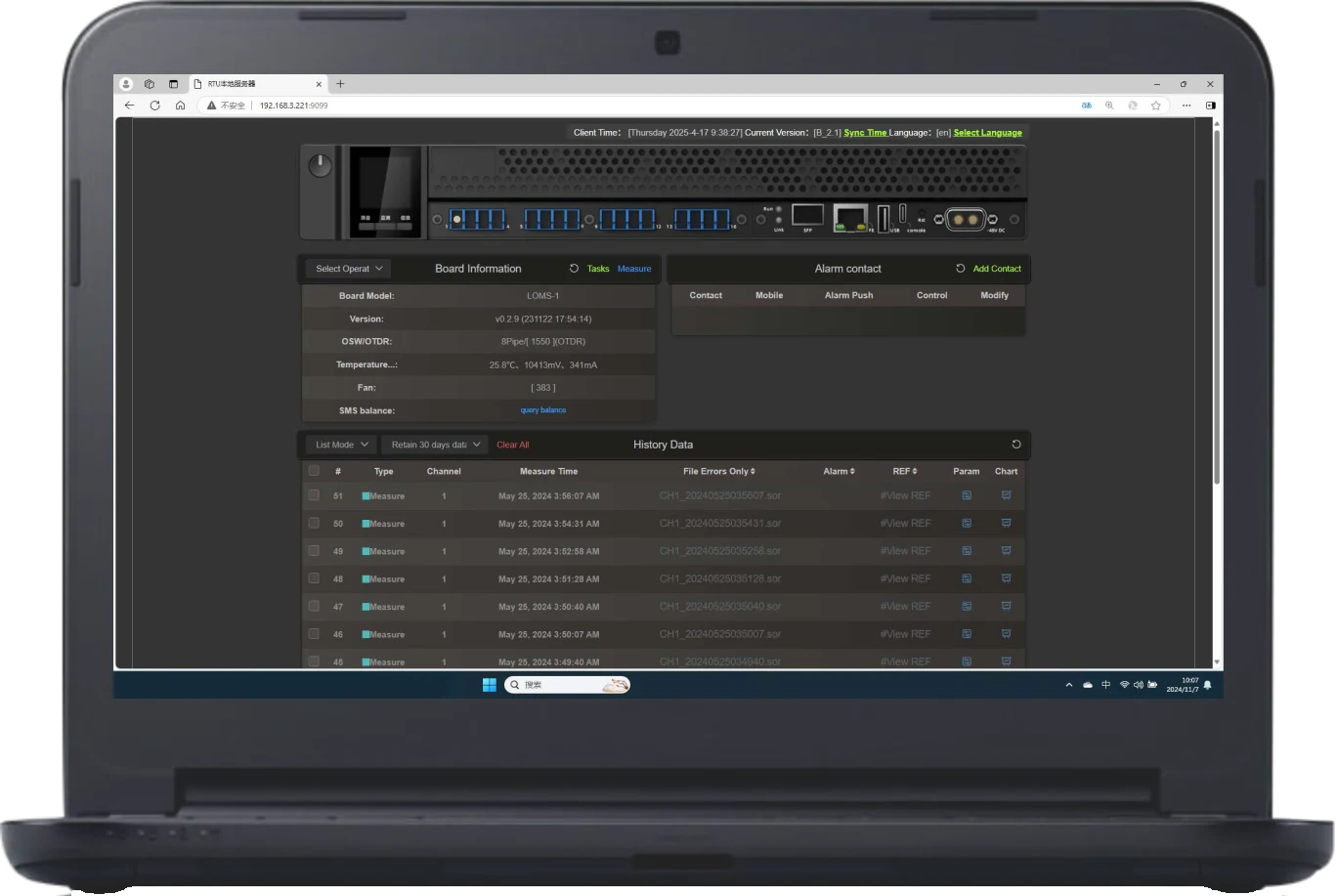Open Chart icon for record 48
1337x896 pixels.
pyautogui.click(x=1006, y=578)
